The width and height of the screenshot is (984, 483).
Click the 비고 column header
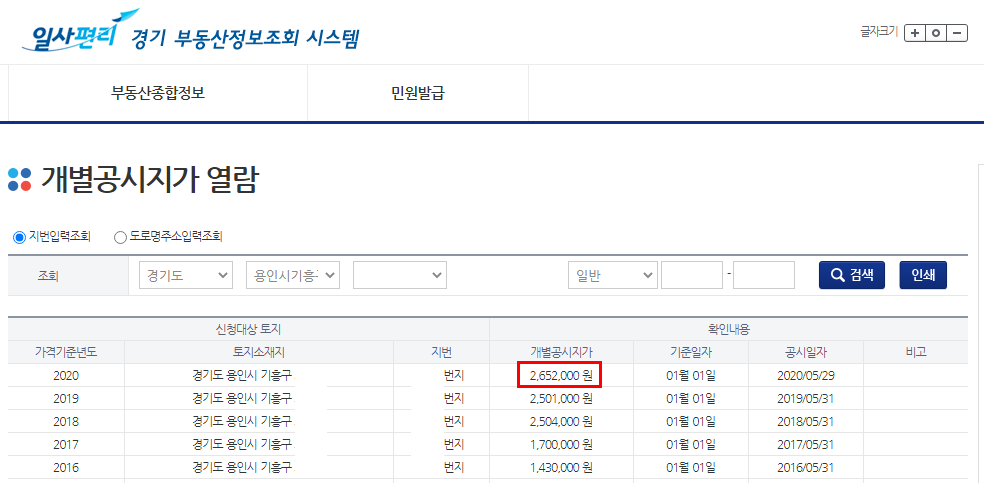916,352
